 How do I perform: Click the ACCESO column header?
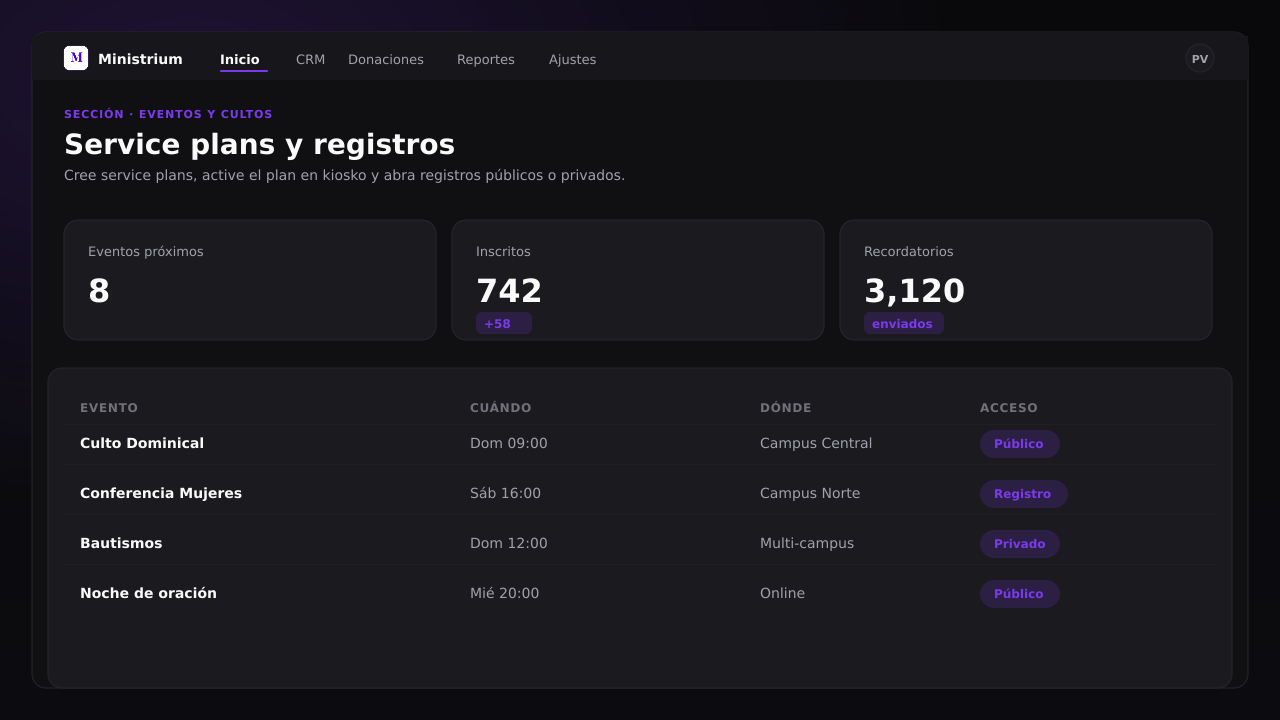pyautogui.click(x=1009, y=408)
